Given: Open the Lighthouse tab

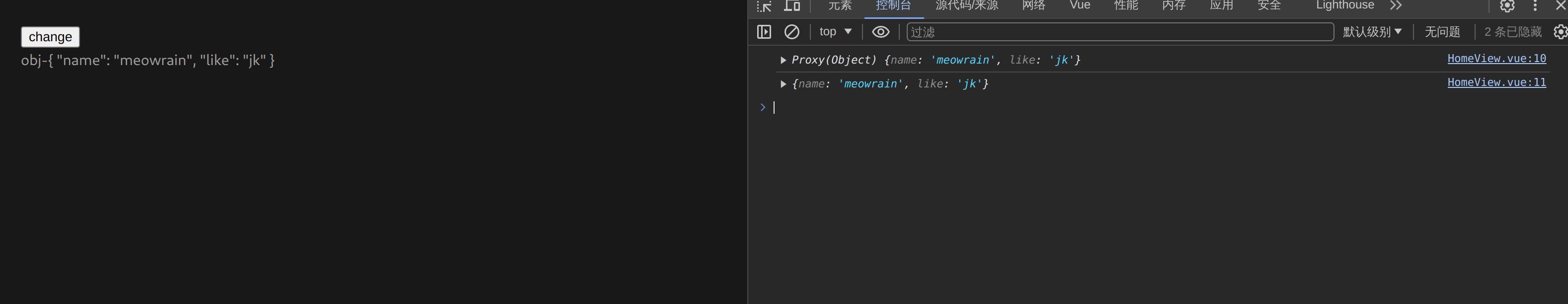Looking at the screenshot, I should 1344,5.
